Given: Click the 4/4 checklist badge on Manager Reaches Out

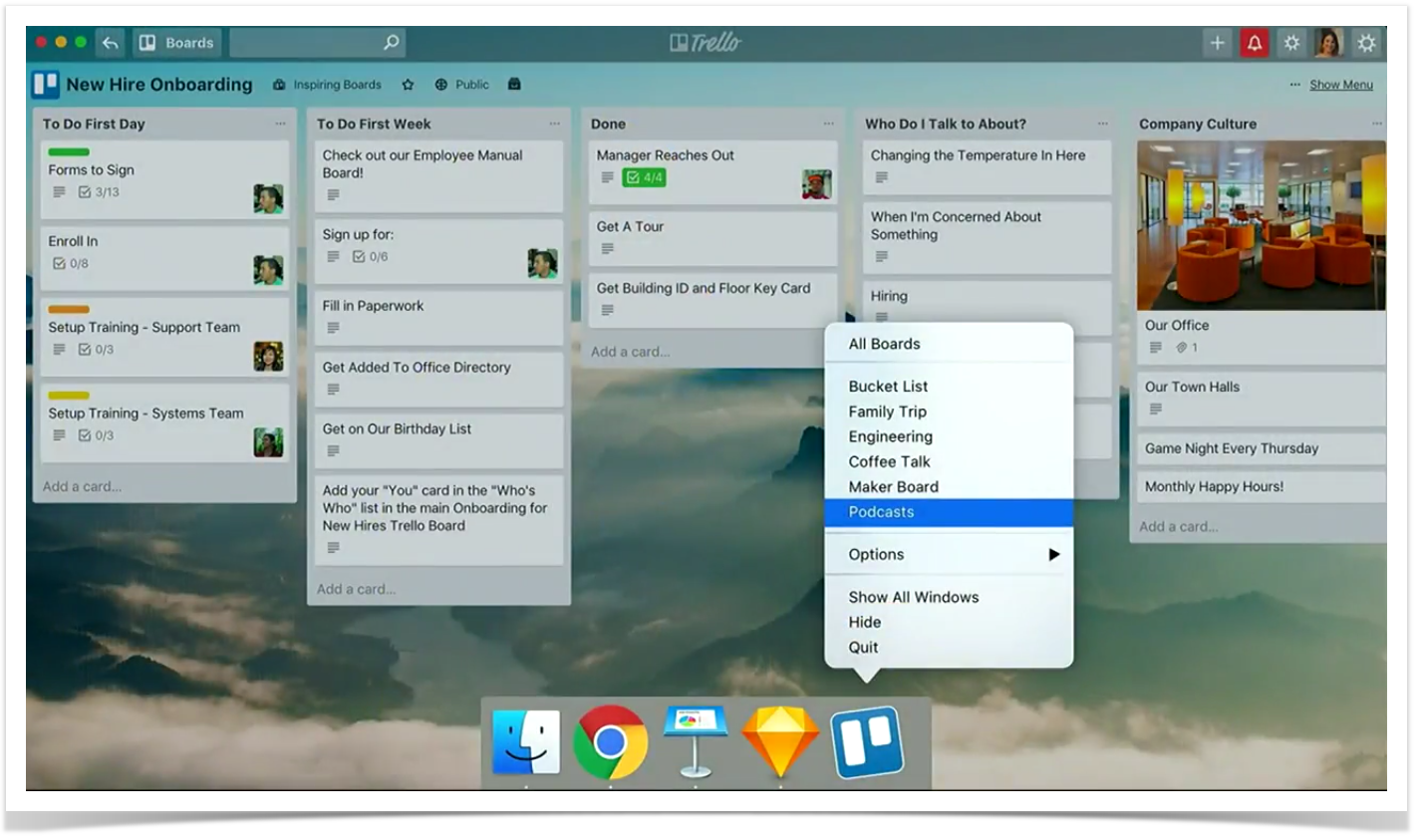Looking at the screenshot, I should [645, 177].
